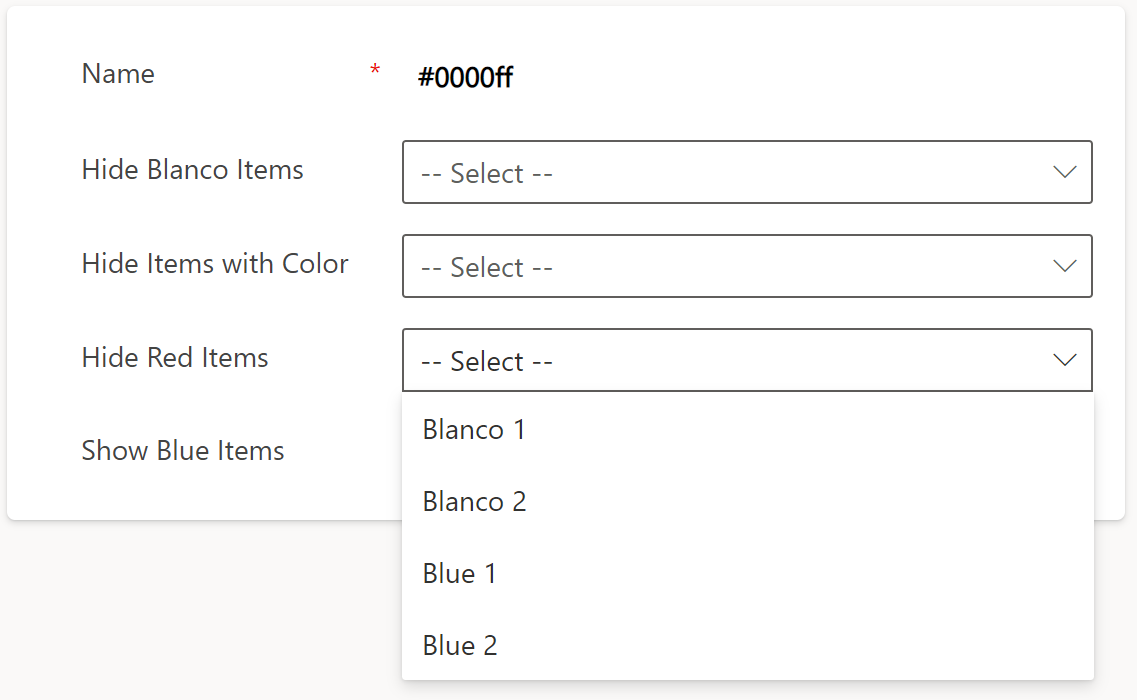This screenshot has height=700, width=1137.
Task: Select Blanco 2 from the open dropdown
Action: pyautogui.click(x=474, y=501)
